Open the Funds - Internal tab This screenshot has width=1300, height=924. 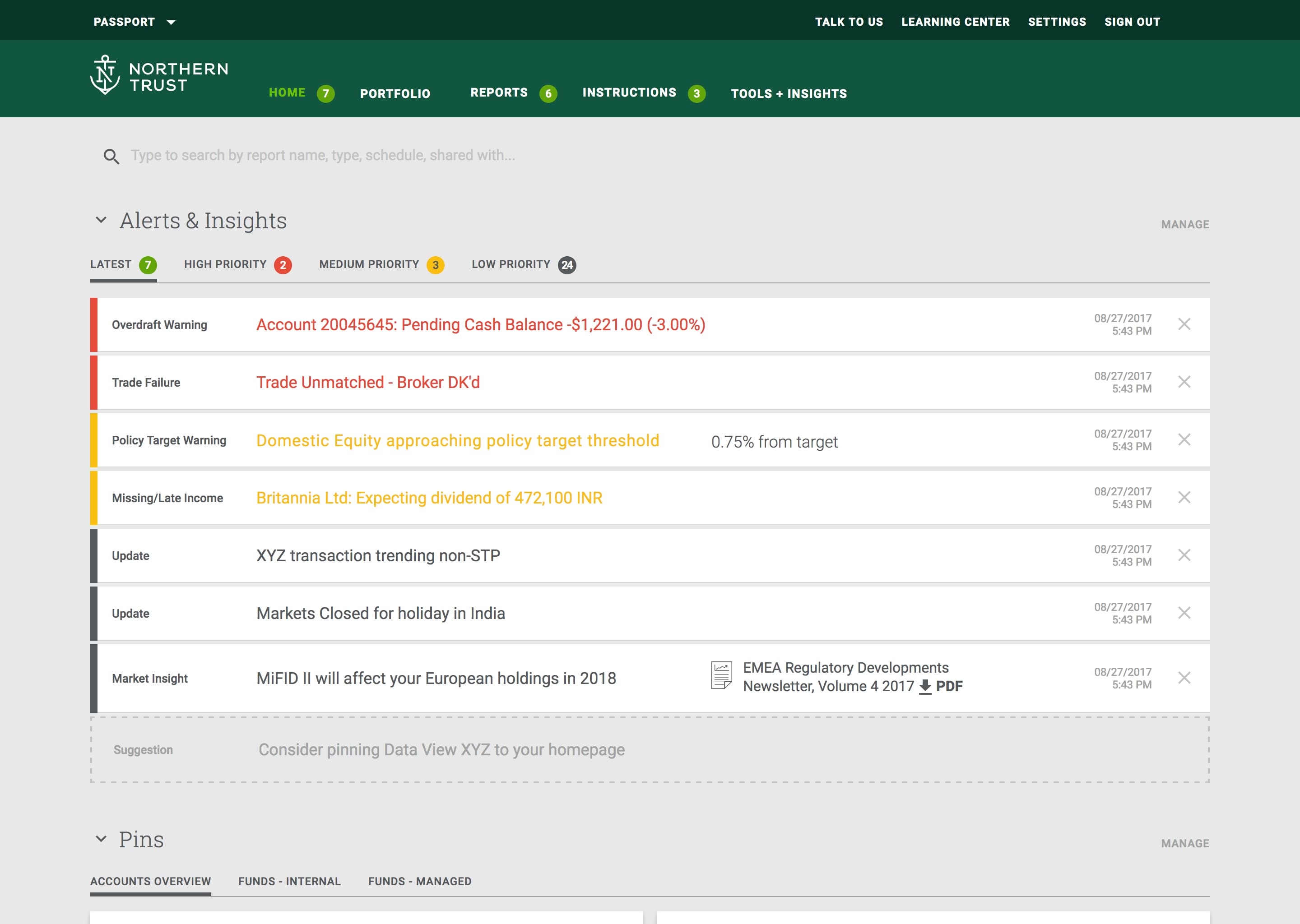click(289, 881)
